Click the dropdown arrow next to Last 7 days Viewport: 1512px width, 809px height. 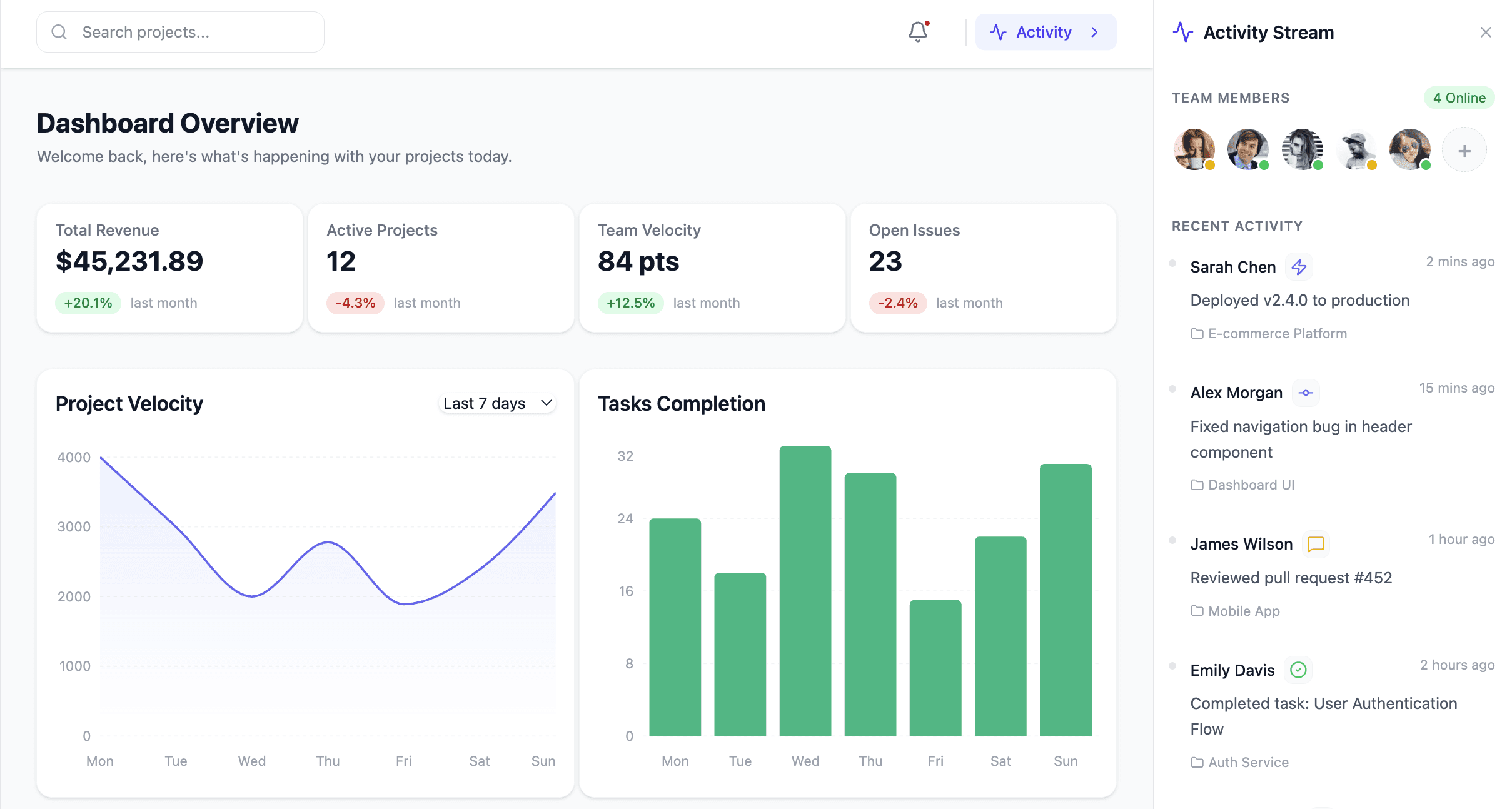pos(546,403)
